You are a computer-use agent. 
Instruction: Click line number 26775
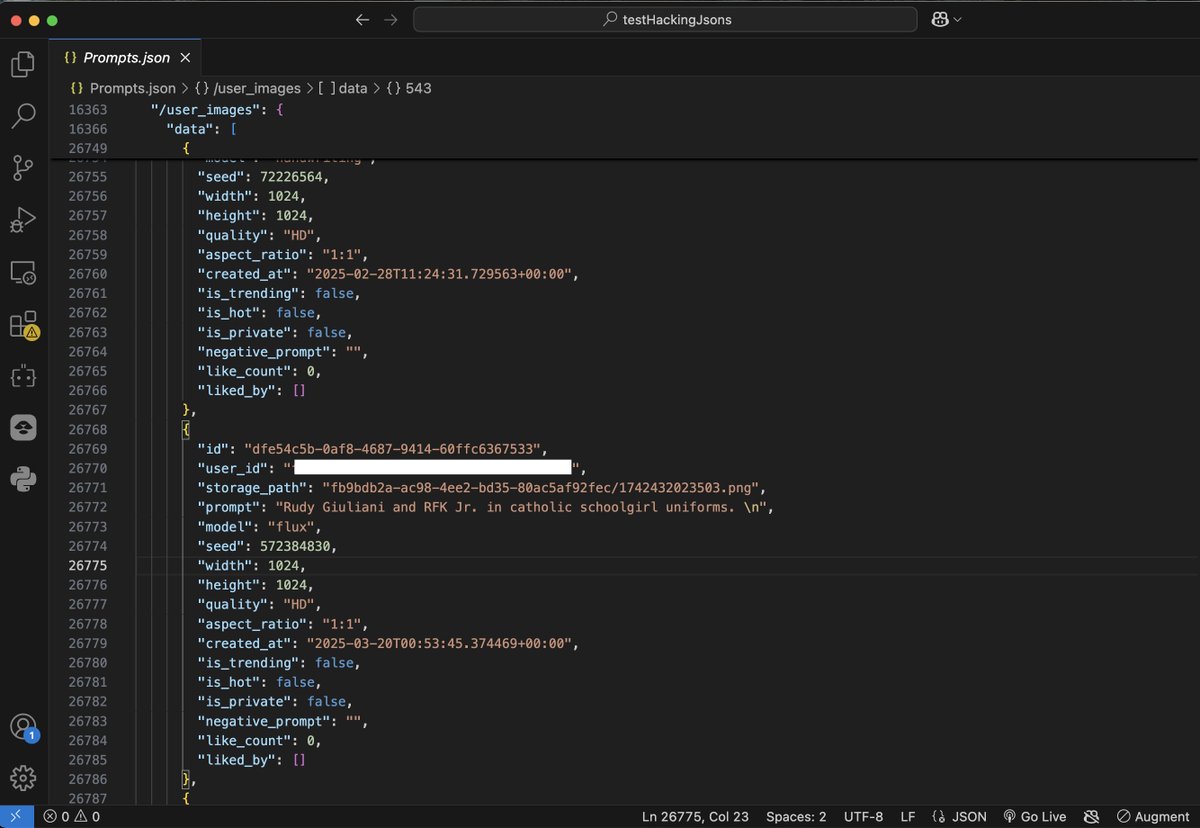tap(88, 565)
